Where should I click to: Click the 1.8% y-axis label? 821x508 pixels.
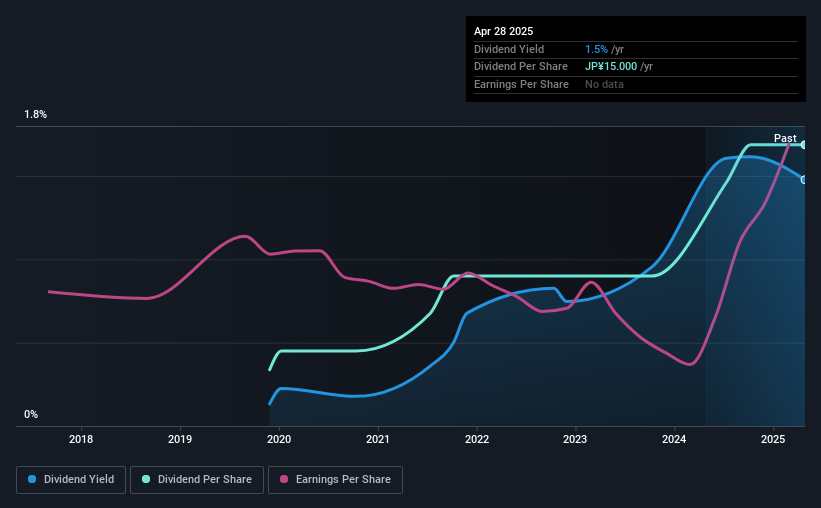click(x=35, y=115)
